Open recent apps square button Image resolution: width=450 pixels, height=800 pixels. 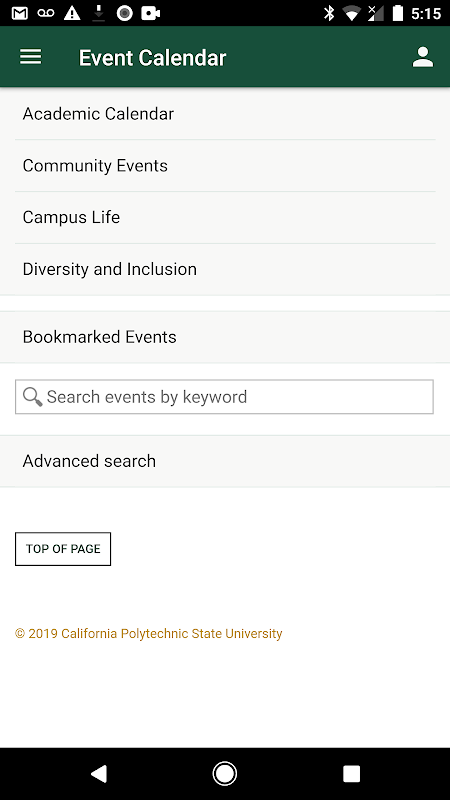tap(351, 774)
